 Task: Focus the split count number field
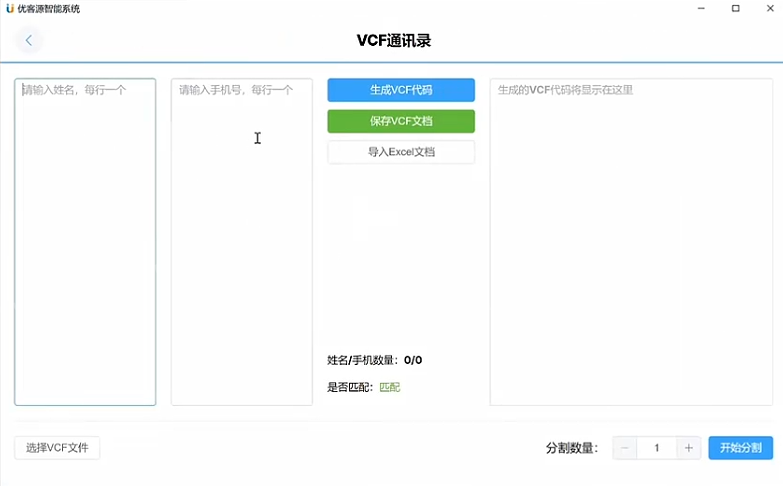(656, 448)
